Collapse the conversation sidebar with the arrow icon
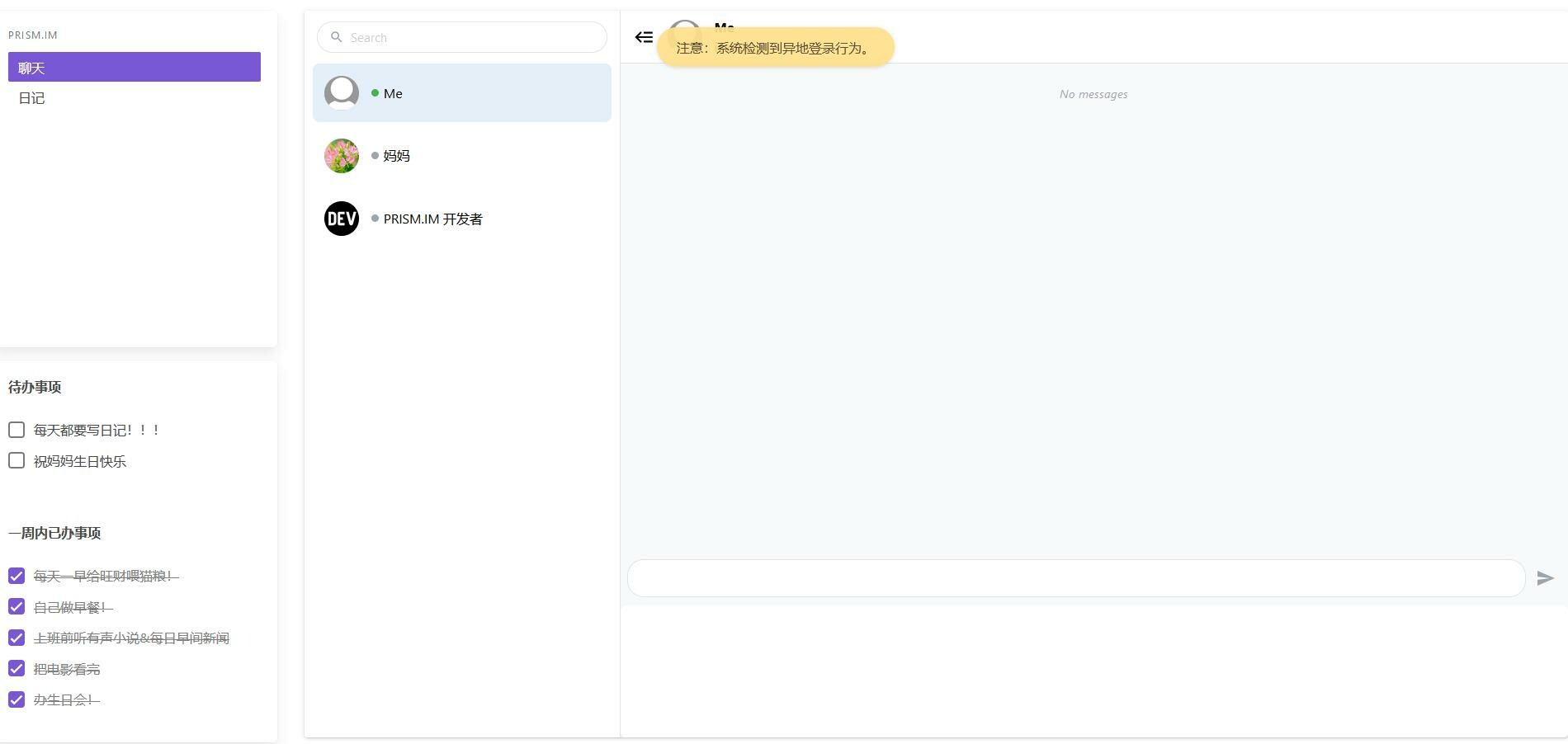The height and width of the screenshot is (744, 1568). click(x=645, y=36)
